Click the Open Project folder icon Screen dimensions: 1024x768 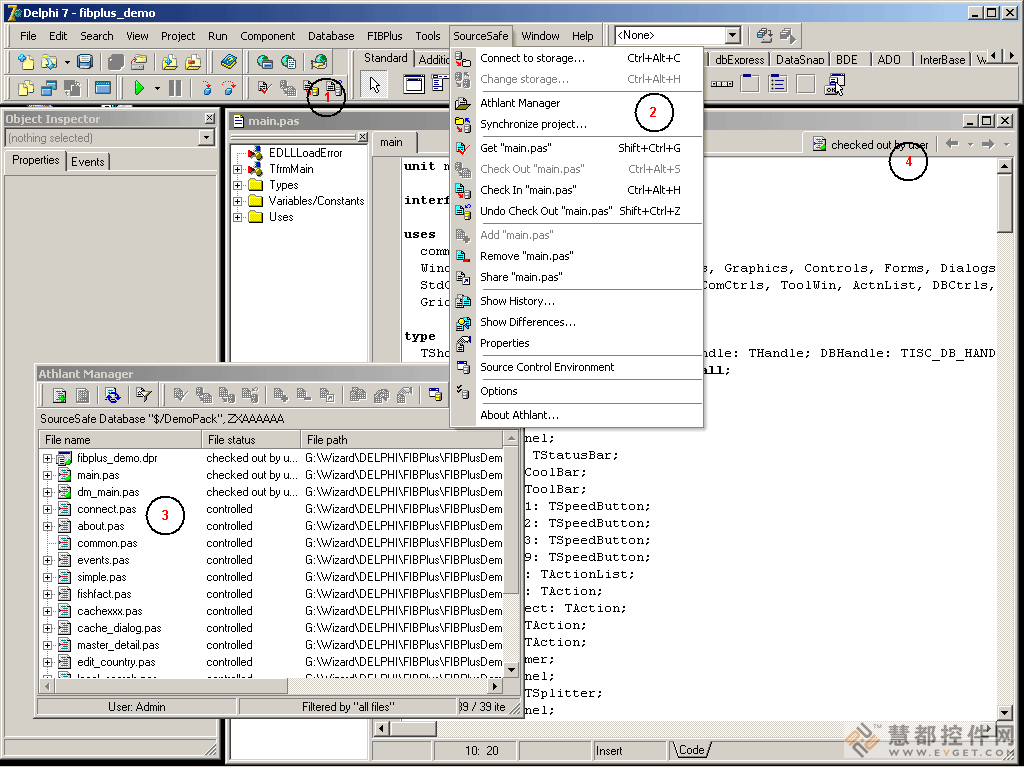138,62
